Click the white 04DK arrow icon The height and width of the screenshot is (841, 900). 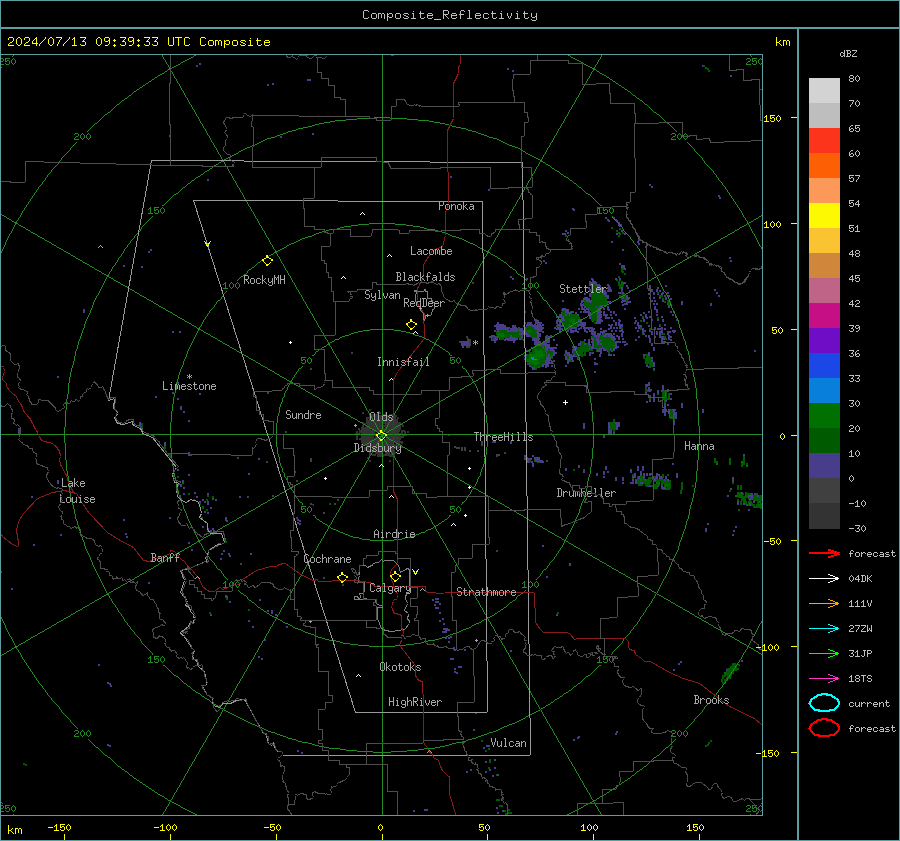pyautogui.click(x=824, y=578)
